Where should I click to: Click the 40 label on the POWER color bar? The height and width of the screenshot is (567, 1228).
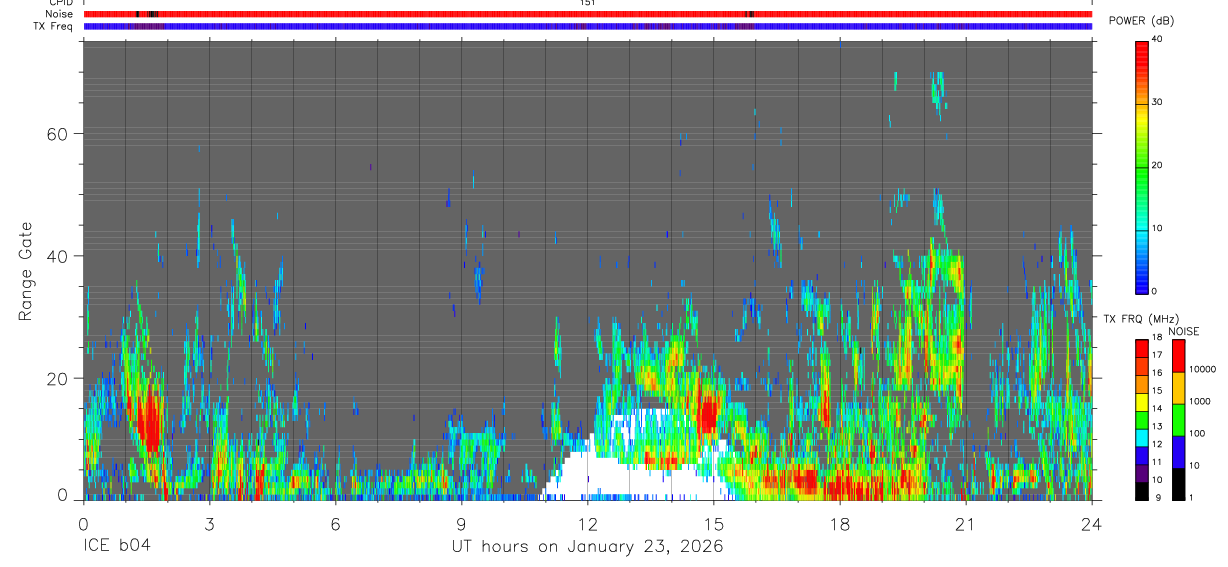click(1157, 39)
